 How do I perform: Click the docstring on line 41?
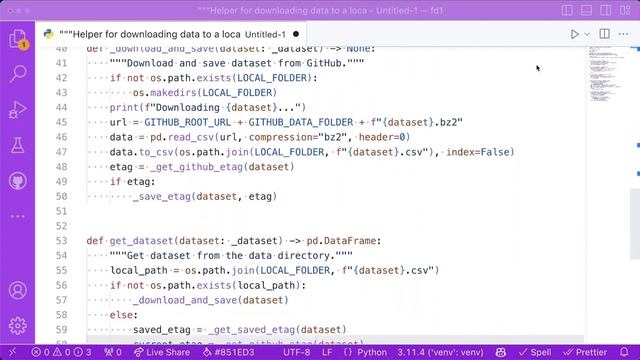237,63
